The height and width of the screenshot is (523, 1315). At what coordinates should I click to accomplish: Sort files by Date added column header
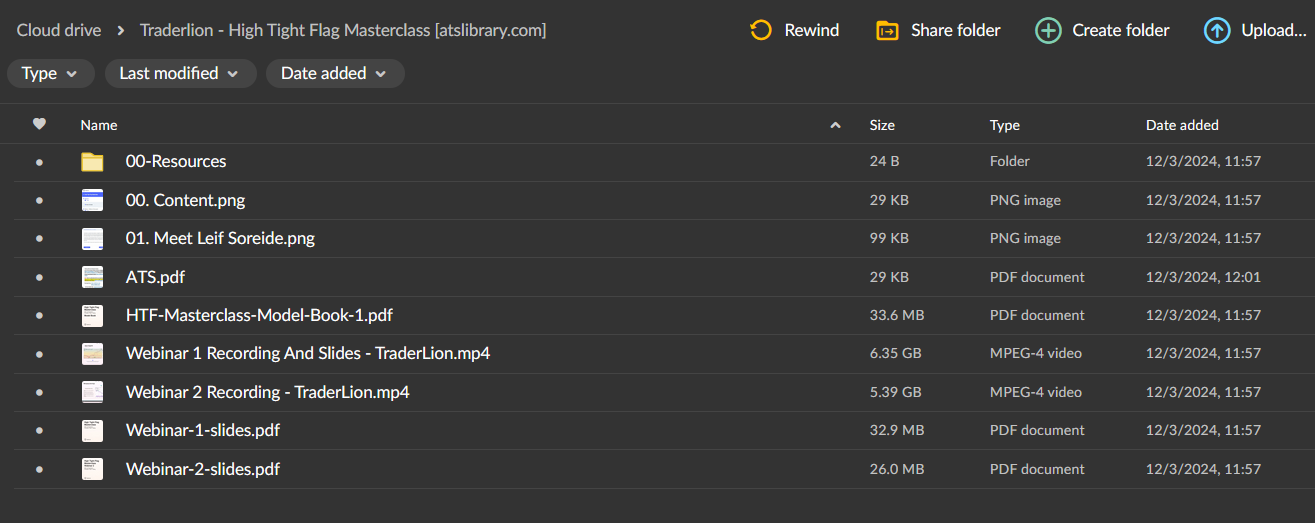coord(1182,125)
